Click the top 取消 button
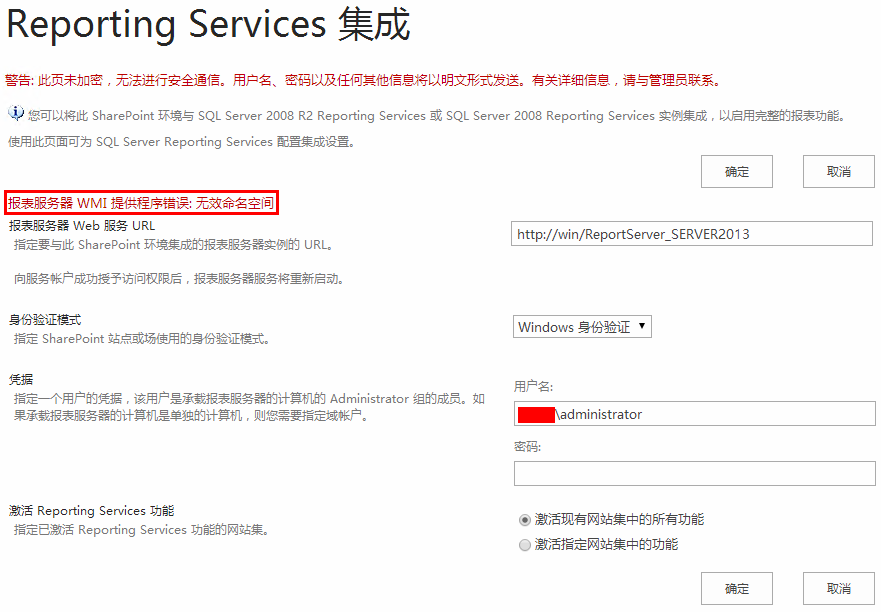The image size is (881, 612). click(838, 171)
